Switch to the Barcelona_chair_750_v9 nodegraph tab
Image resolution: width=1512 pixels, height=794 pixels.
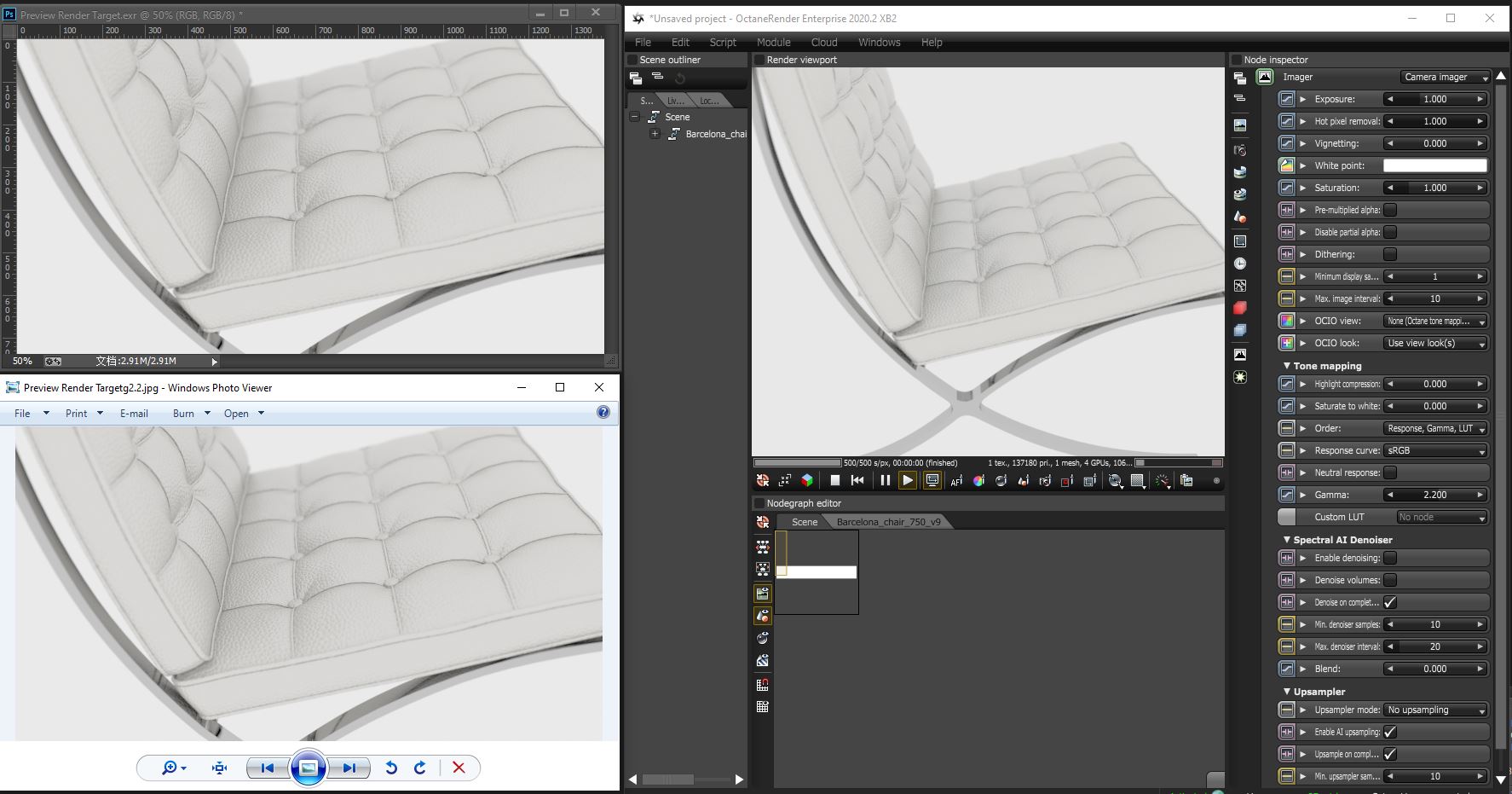click(x=888, y=522)
